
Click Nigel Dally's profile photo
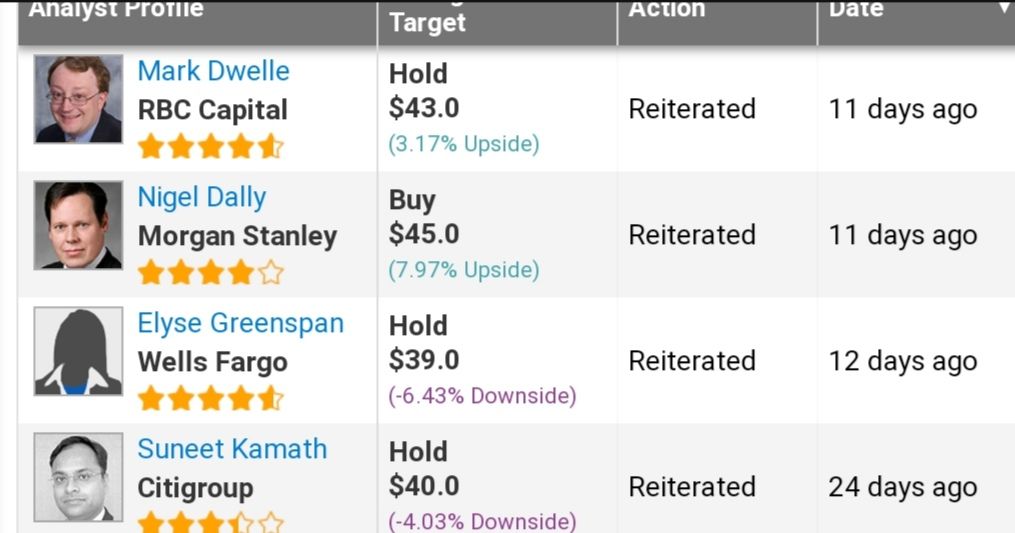[78, 225]
